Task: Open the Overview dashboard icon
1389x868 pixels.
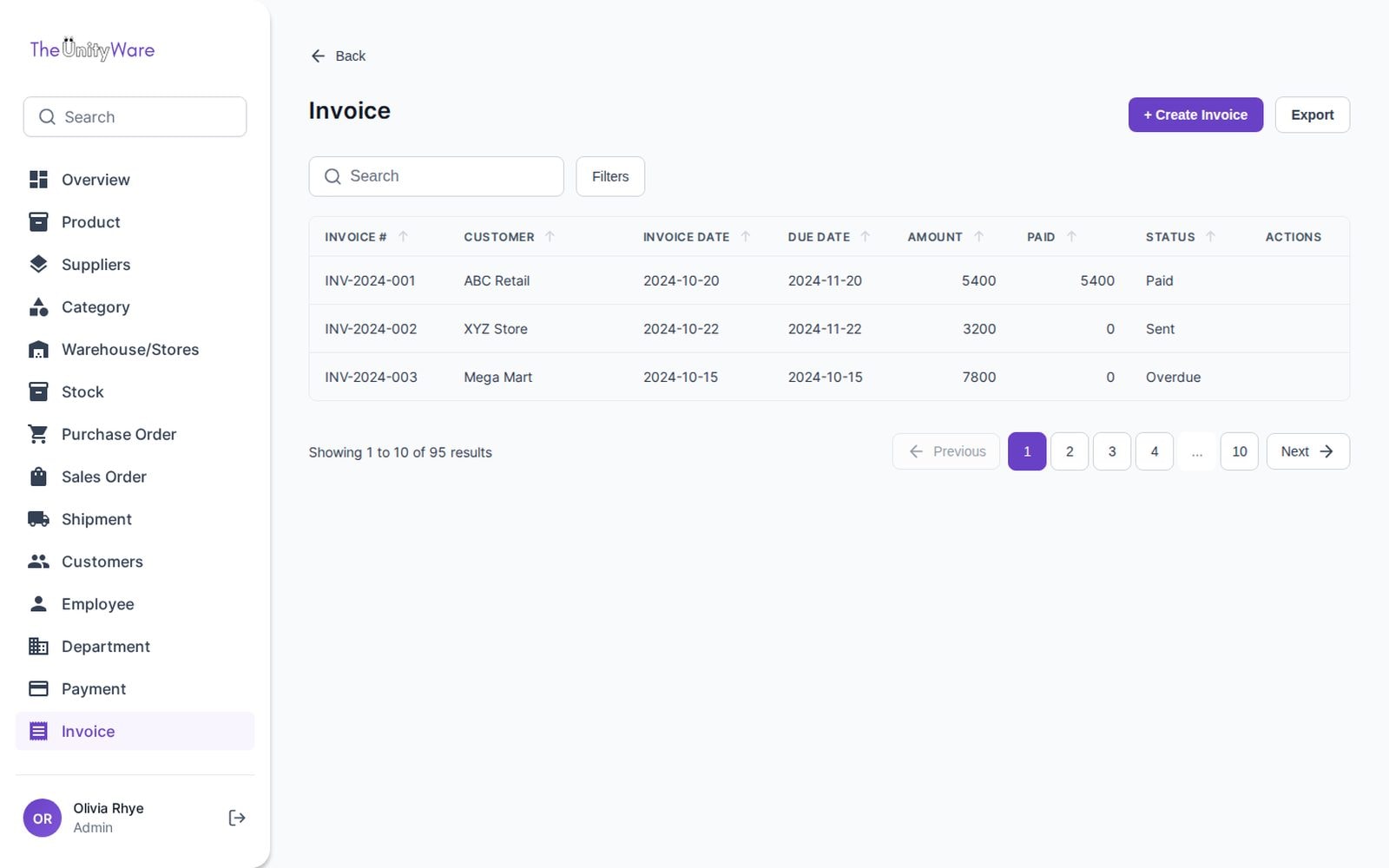Action: [x=38, y=180]
